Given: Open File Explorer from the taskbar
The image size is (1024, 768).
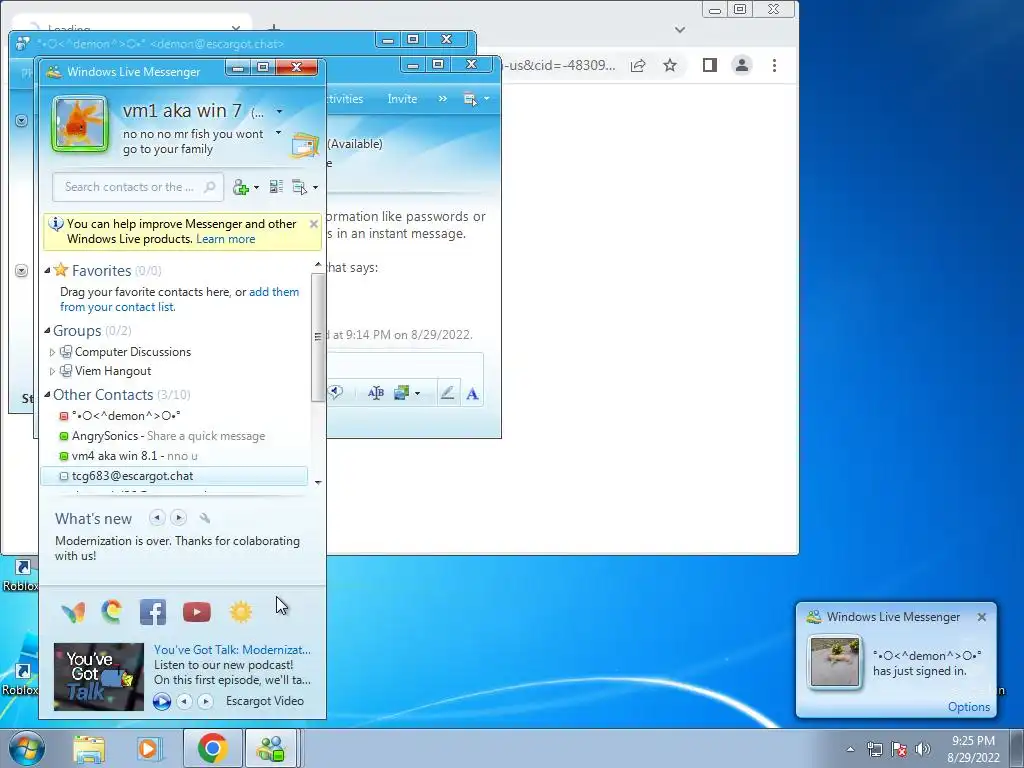Looking at the screenshot, I should coord(89,749).
